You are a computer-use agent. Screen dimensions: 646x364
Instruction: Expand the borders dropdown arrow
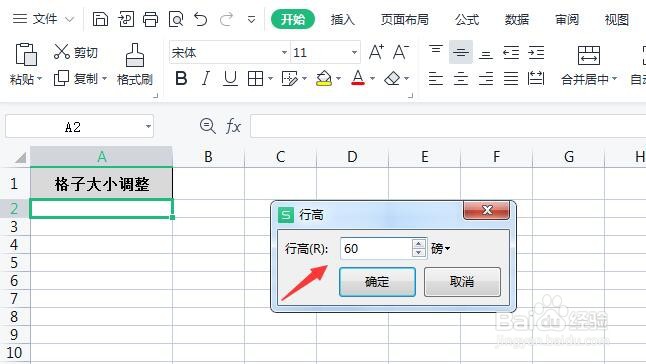[x=270, y=78]
